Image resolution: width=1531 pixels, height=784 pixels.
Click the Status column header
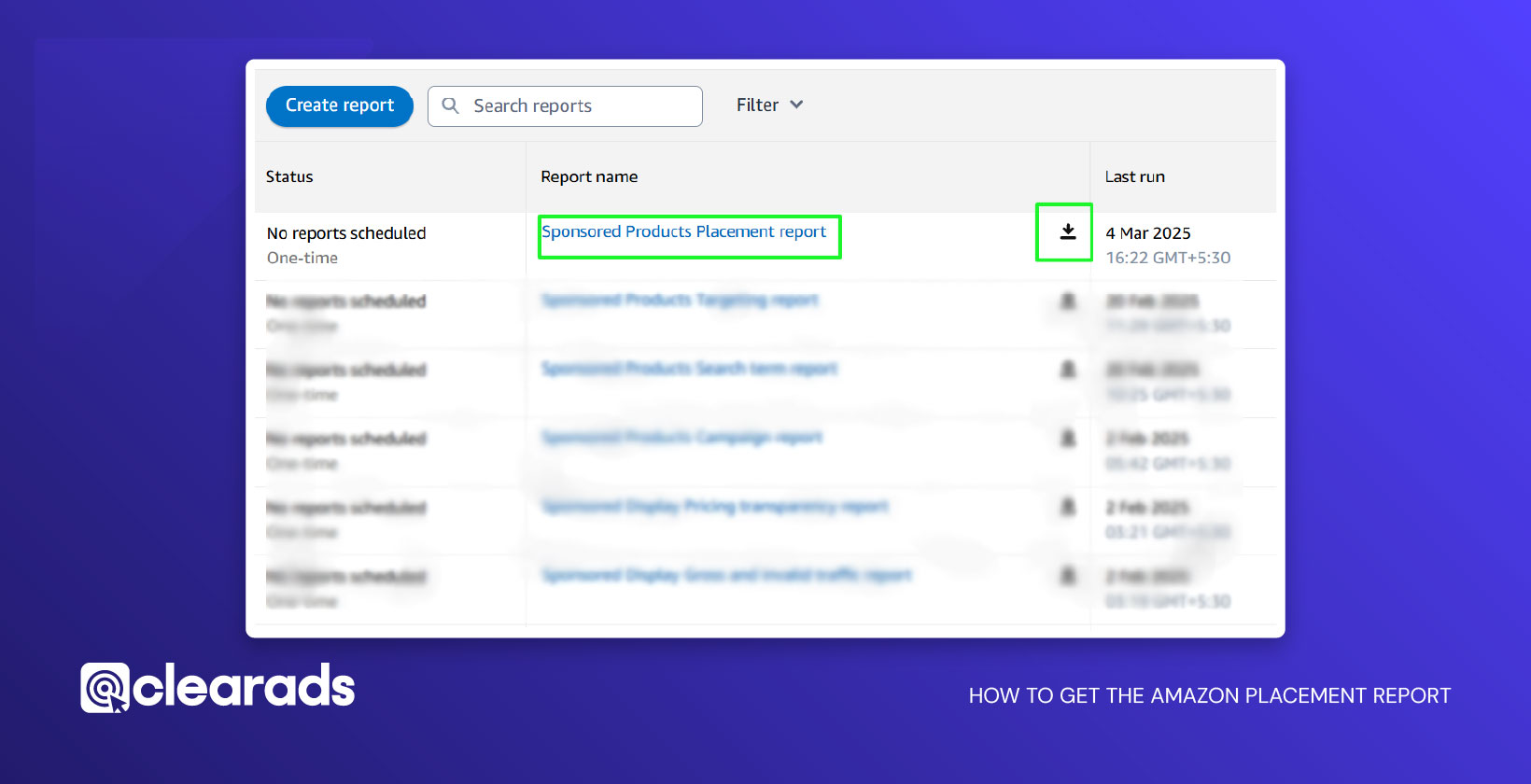[289, 176]
